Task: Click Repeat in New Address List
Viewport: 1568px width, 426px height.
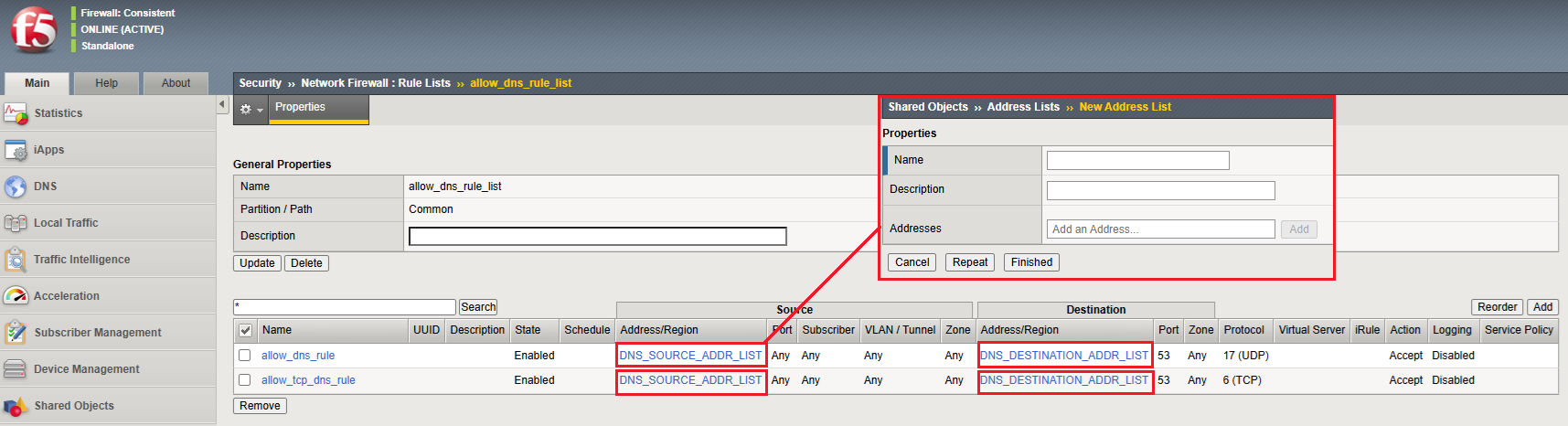Action: pyautogui.click(x=970, y=262)
